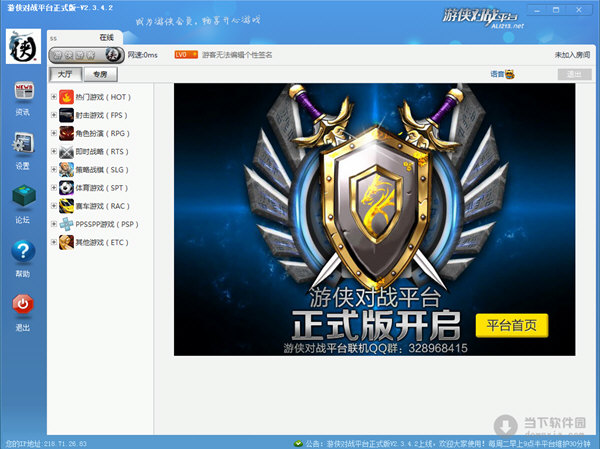This screenshot has height=449, width=600.
Task: Click the red 退出 power icon
Action: pyautogui.click(x=23, y=304)
